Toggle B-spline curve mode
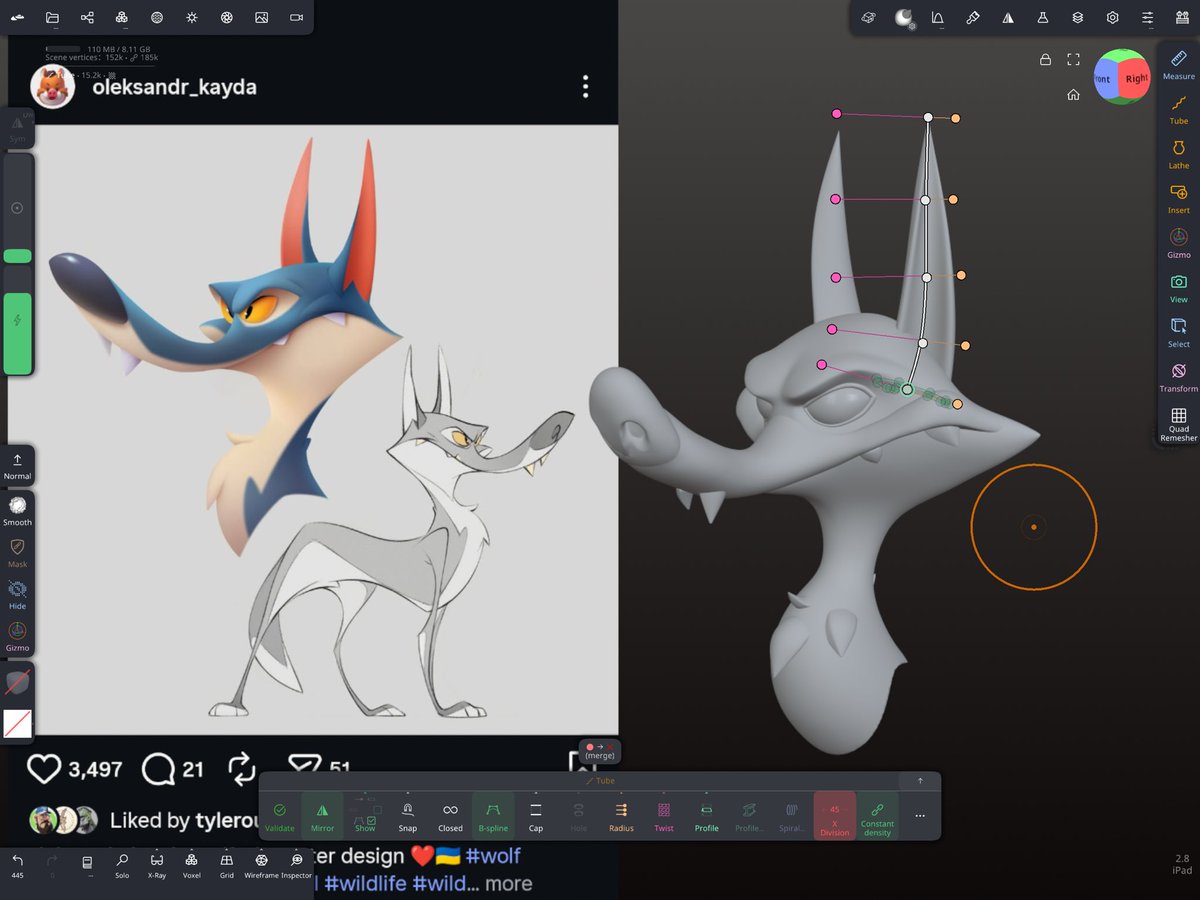1200x900 pixels. [493, 815]
